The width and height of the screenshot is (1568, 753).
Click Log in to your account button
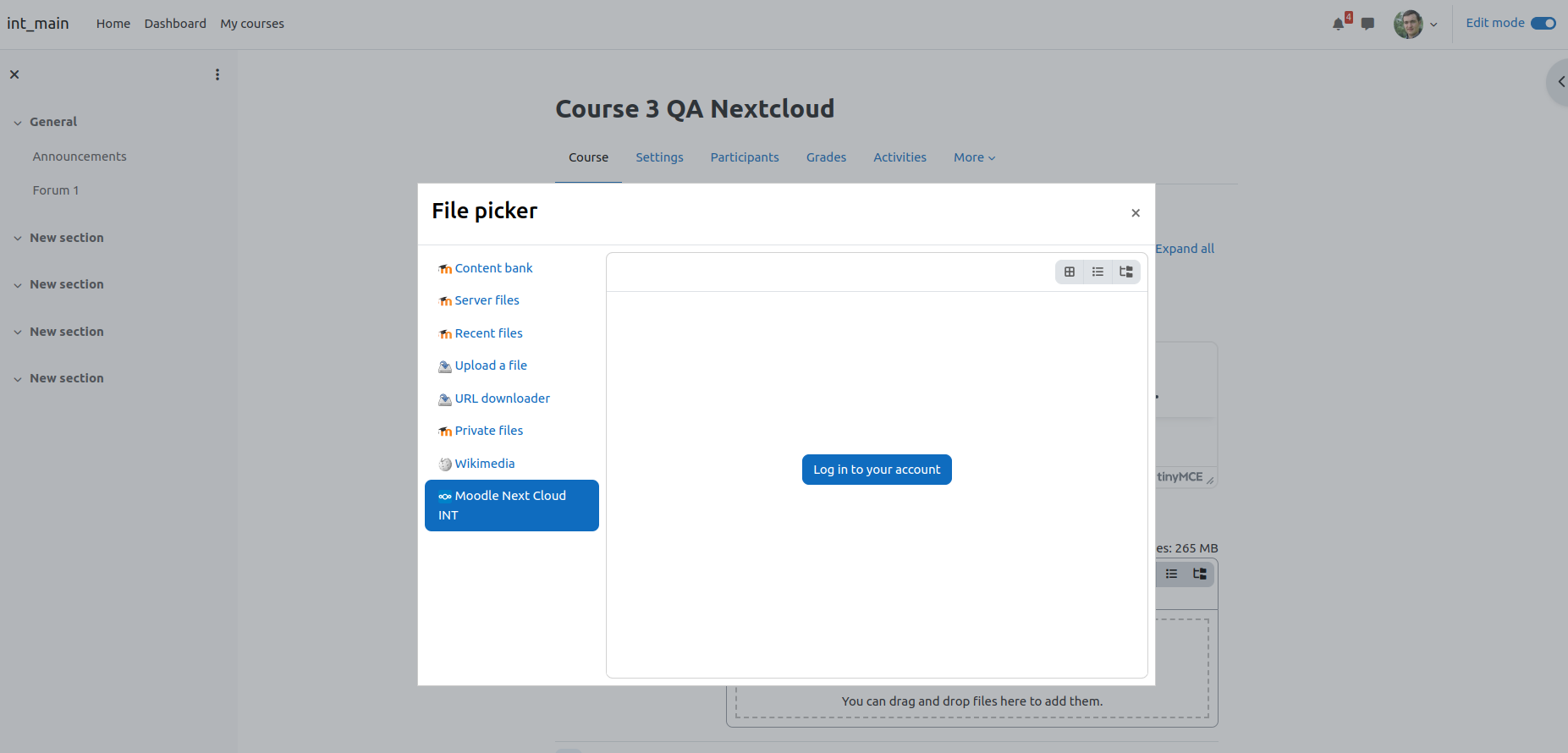click(877, 470)
